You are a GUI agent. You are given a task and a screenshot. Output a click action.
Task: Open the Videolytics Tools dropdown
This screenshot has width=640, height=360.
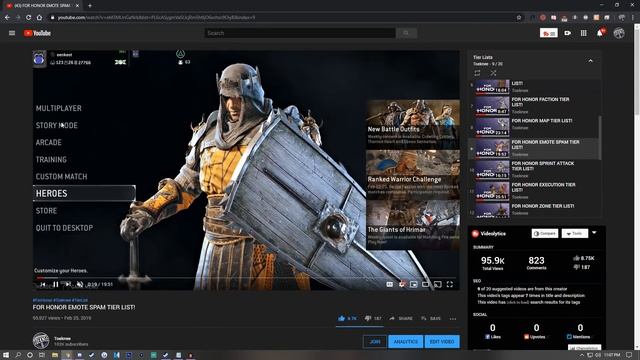(575, 233)
